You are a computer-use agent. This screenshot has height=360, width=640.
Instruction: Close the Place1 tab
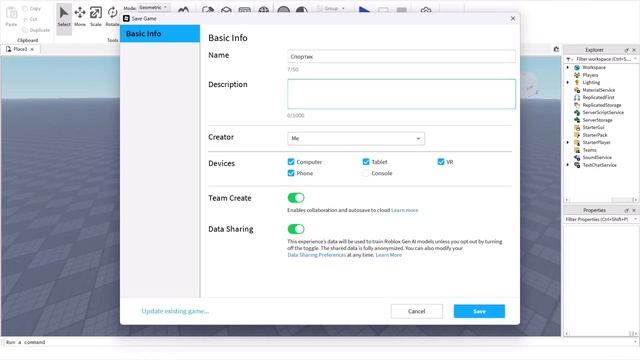tap(32, 49)
